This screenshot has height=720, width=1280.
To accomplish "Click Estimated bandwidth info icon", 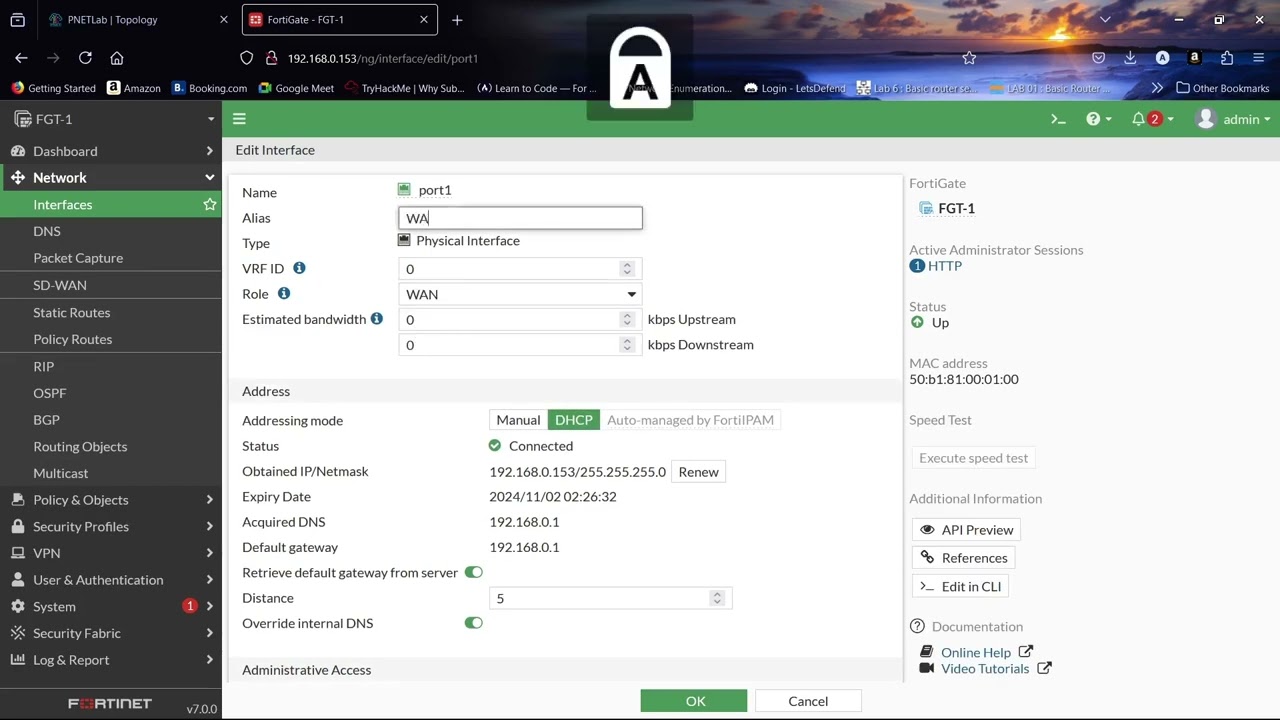I will pyautogui.click(x=377, y=318).
